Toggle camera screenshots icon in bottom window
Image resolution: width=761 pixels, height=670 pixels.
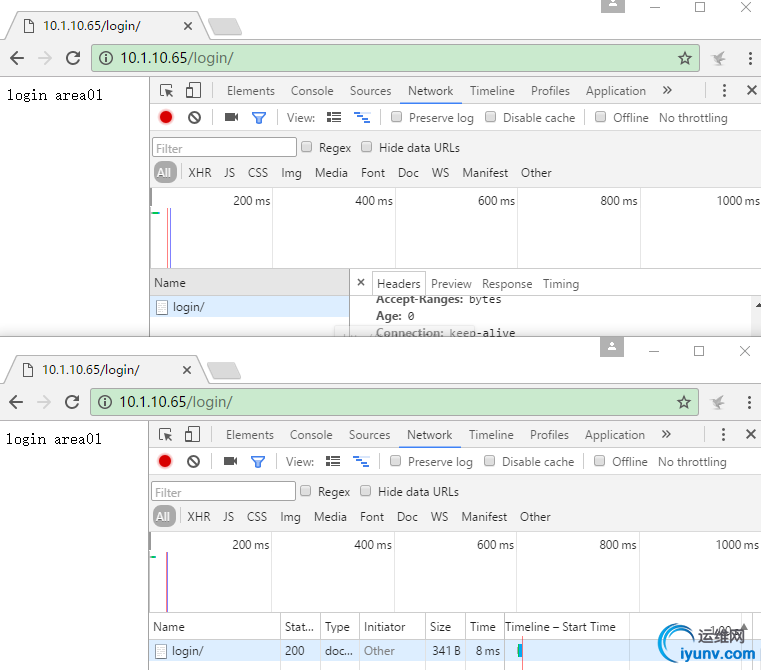coord(230,461)
